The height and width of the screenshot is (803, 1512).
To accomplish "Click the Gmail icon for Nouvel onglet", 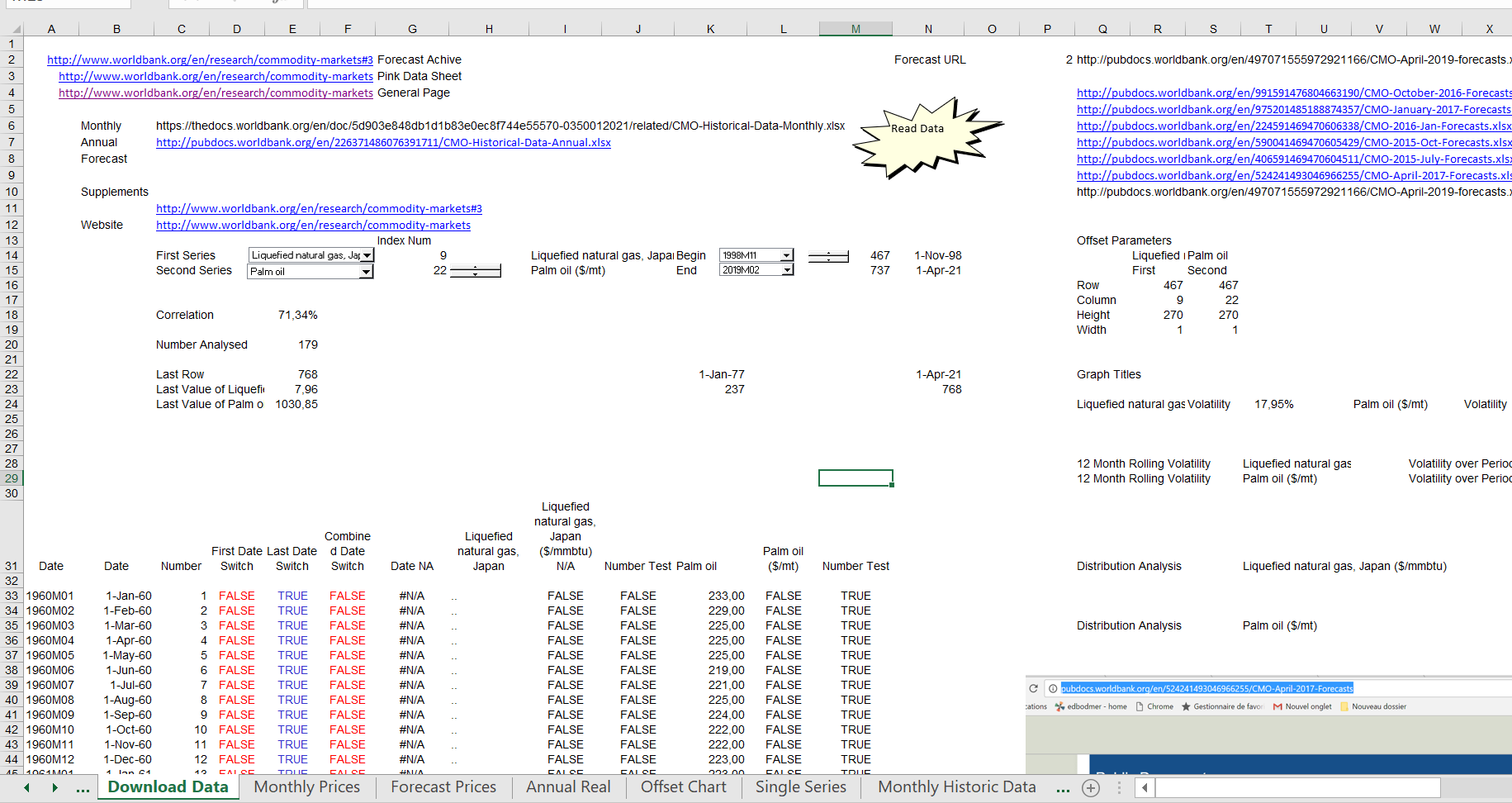I will click(1276, 706).
